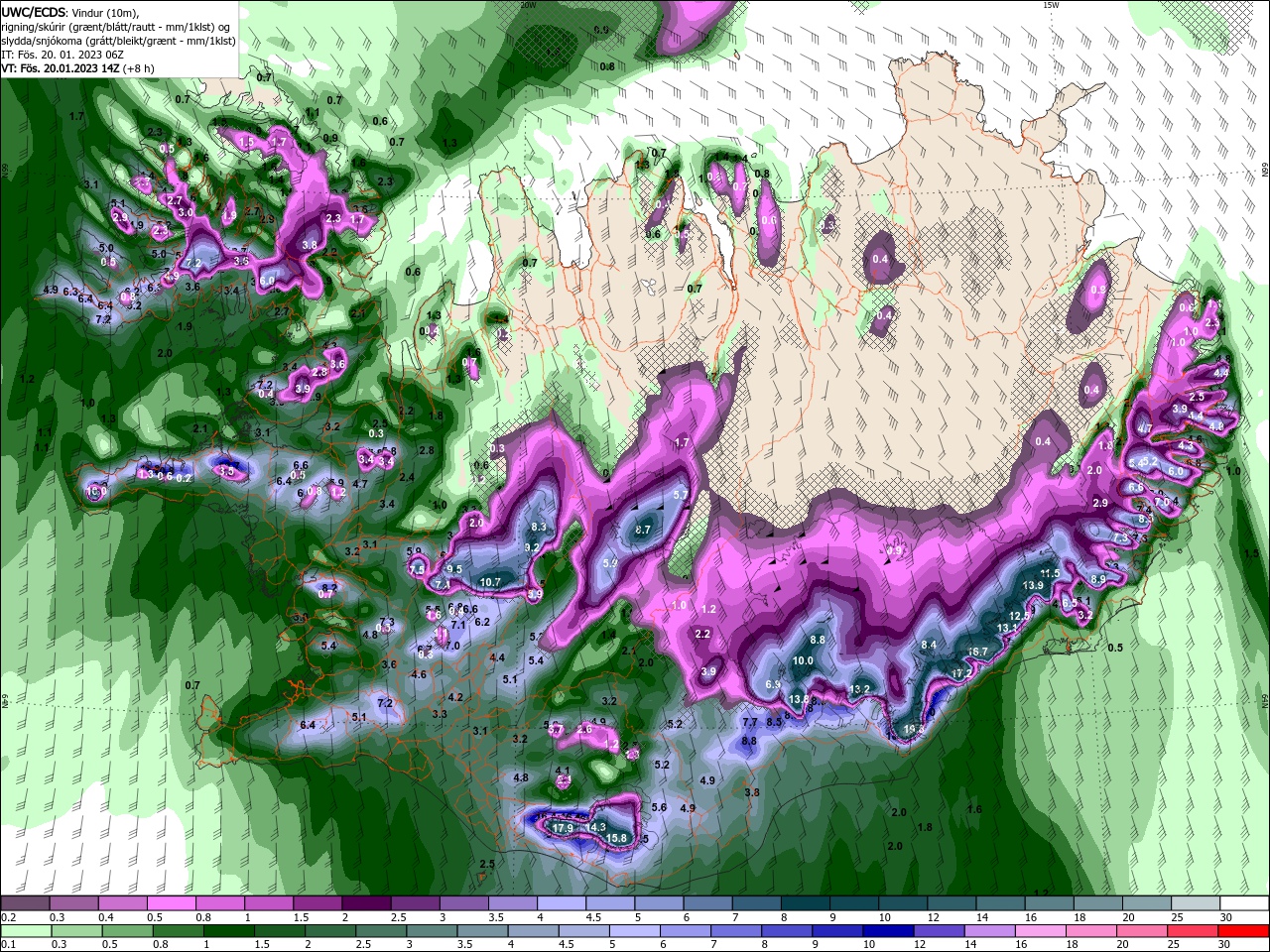Viewport: 1270px width, 952px height.
Task: Click the 17.9 precipitation value
Action: point(564,828)
